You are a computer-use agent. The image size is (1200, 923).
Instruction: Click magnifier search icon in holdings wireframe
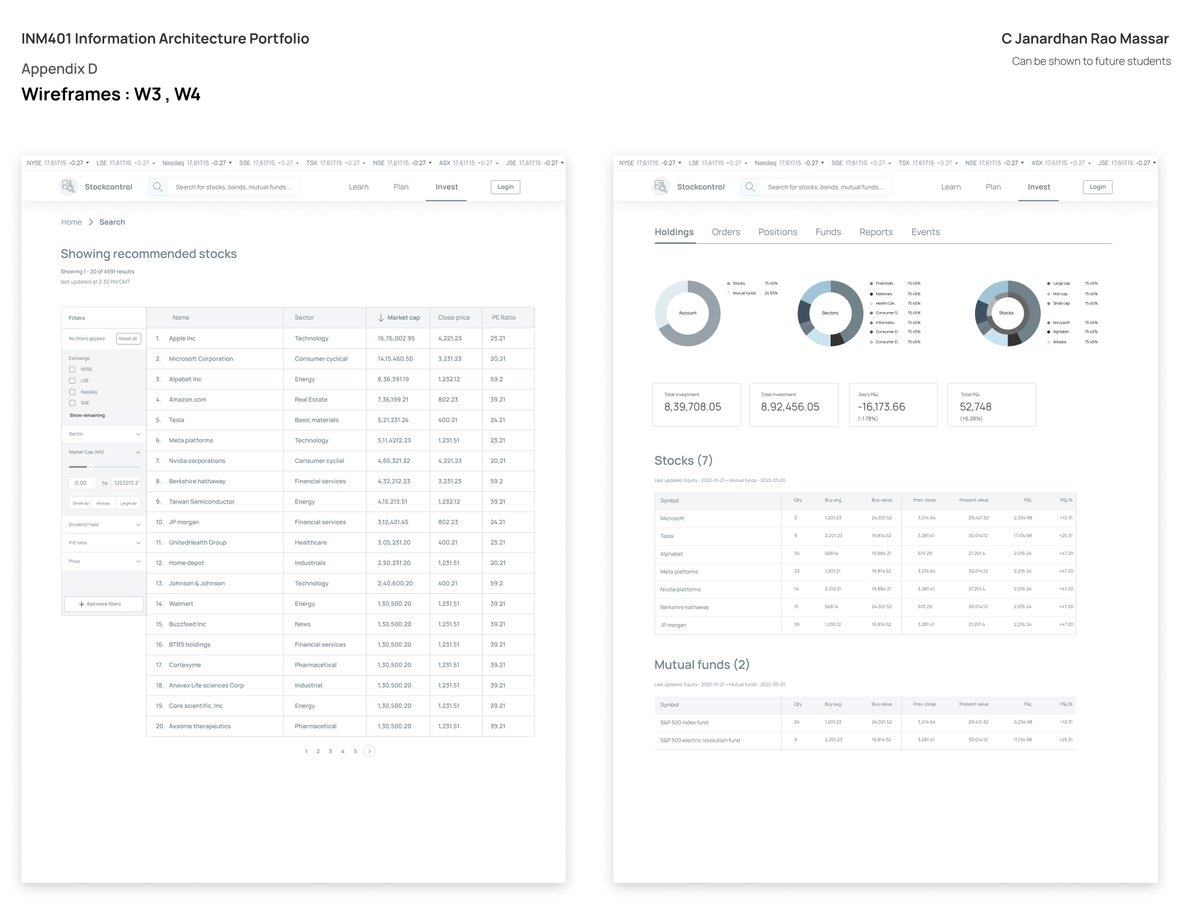click(749, 187)
